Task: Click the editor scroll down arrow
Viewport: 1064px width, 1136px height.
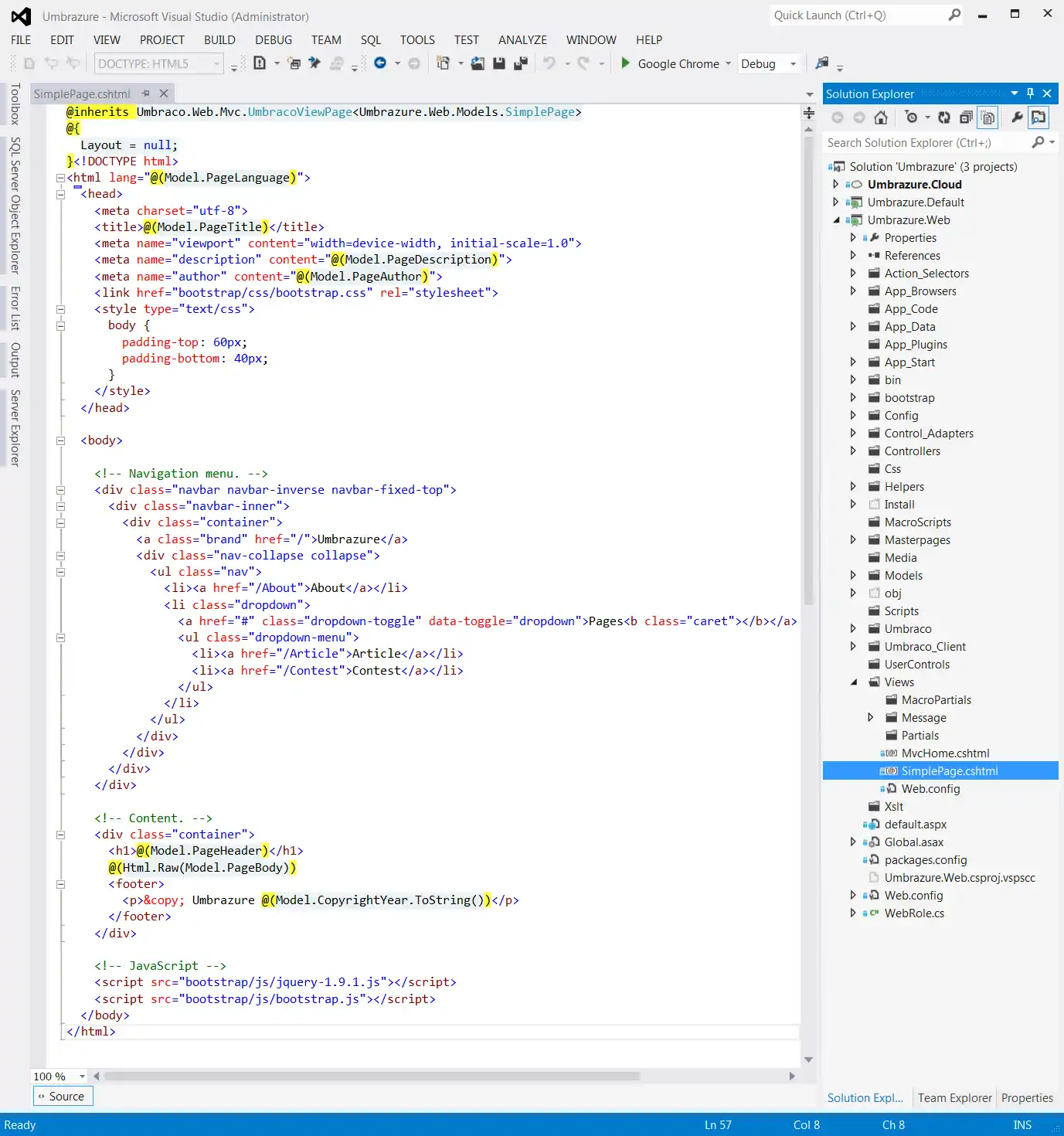Action: pyautogui.click(x=809, y=1059)
